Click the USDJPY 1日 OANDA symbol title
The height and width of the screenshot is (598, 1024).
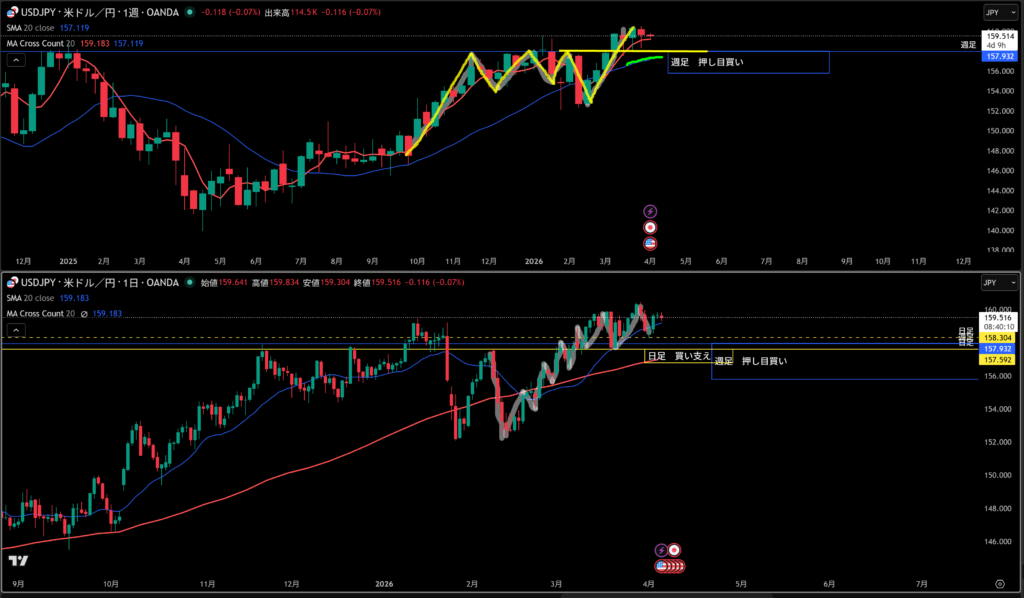[x=100, y=283]
